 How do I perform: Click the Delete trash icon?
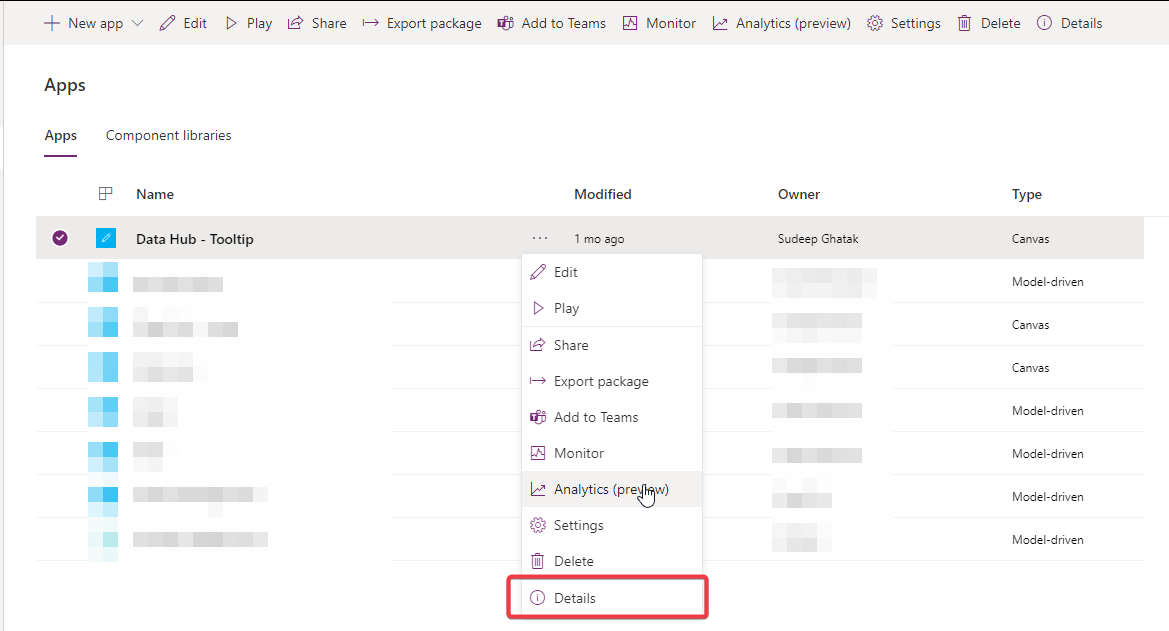pyautogui.click(x=963, y=22)
